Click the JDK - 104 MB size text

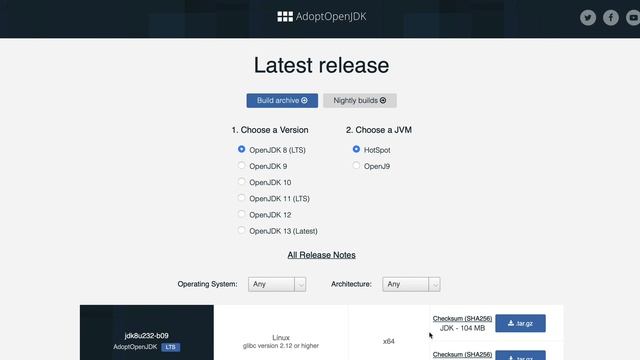click(462, 328)
